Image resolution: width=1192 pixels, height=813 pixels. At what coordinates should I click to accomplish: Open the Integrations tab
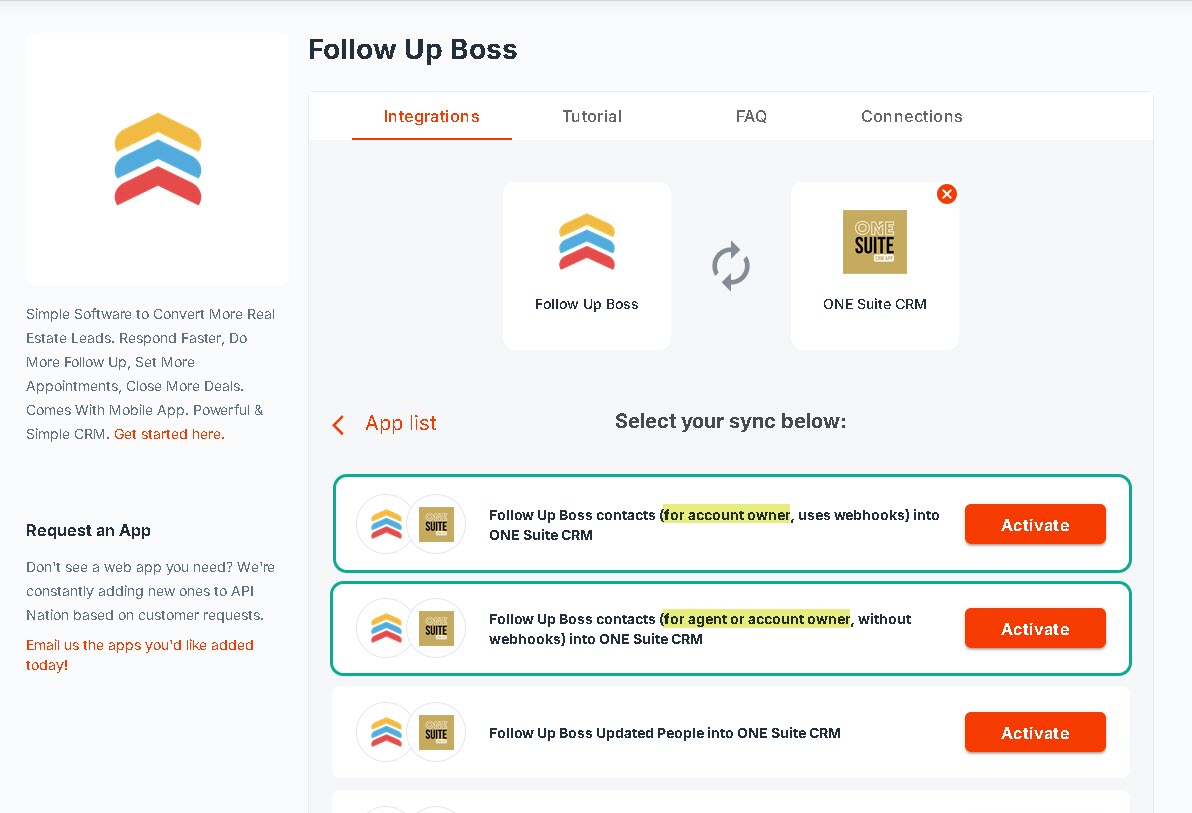(x=432, y=116)
